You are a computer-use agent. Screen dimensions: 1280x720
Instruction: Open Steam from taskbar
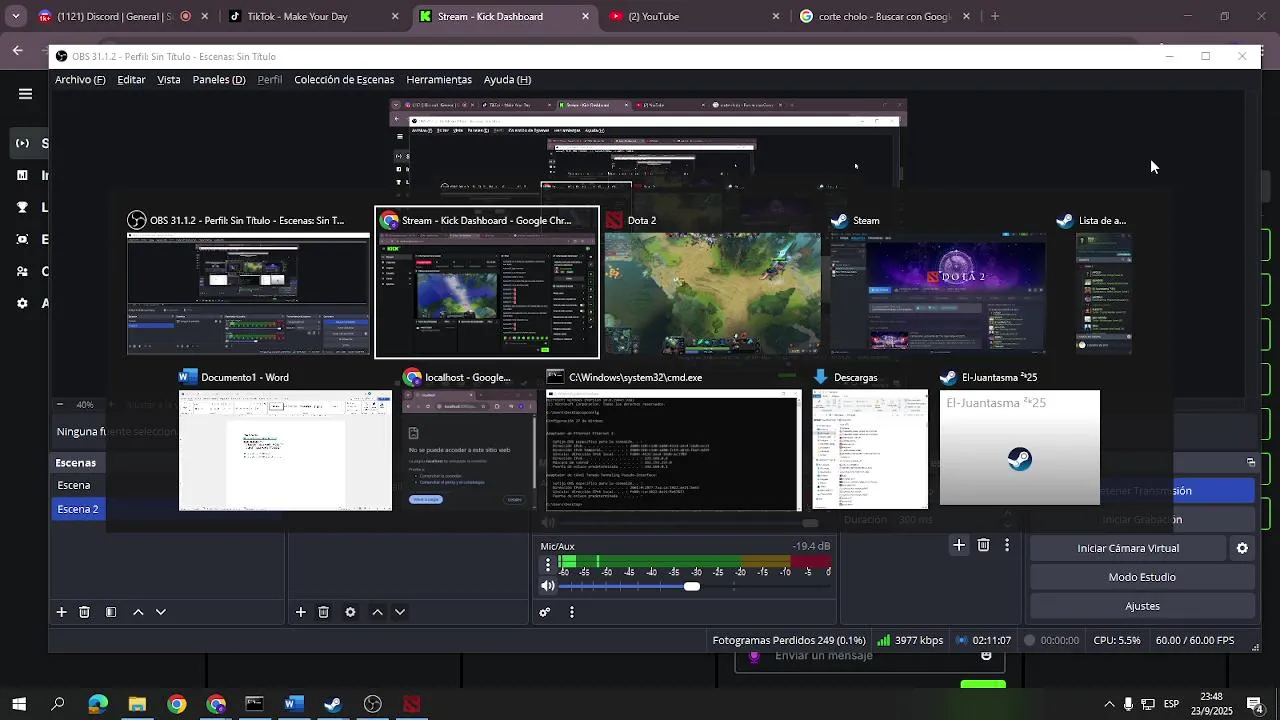(x=333, y=704)
